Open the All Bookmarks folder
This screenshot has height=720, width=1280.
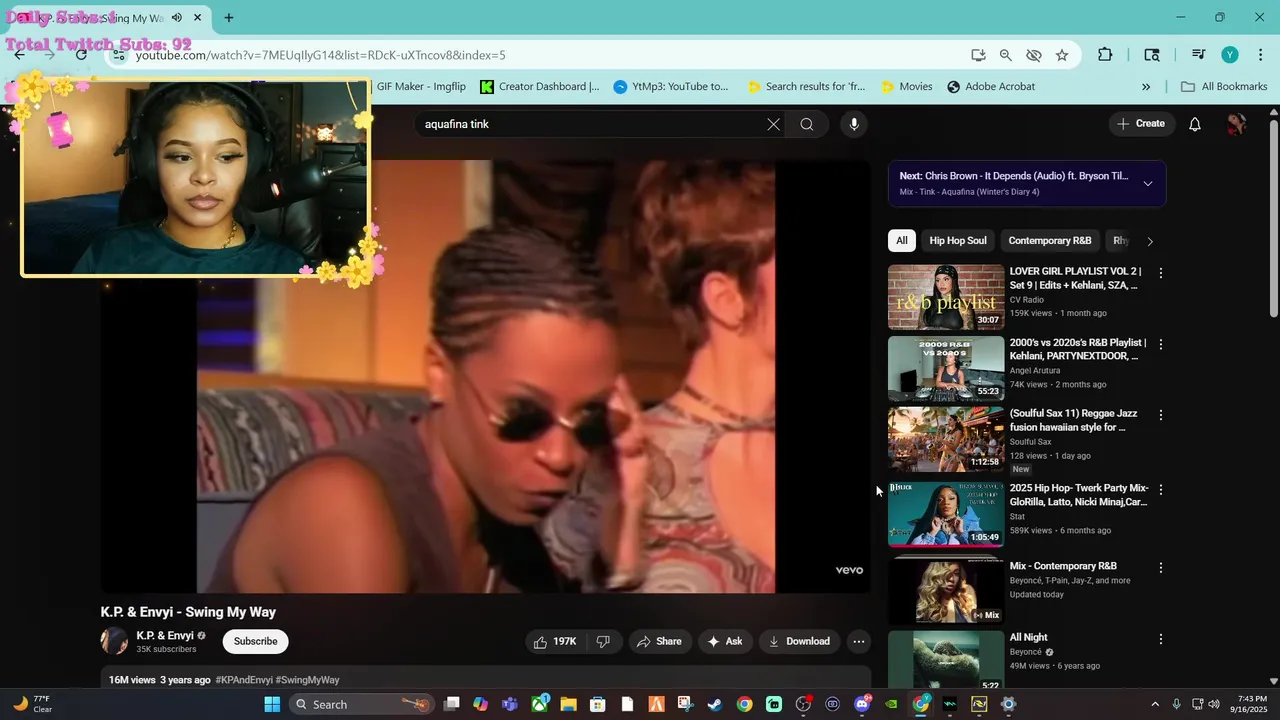click(1224, 87)
